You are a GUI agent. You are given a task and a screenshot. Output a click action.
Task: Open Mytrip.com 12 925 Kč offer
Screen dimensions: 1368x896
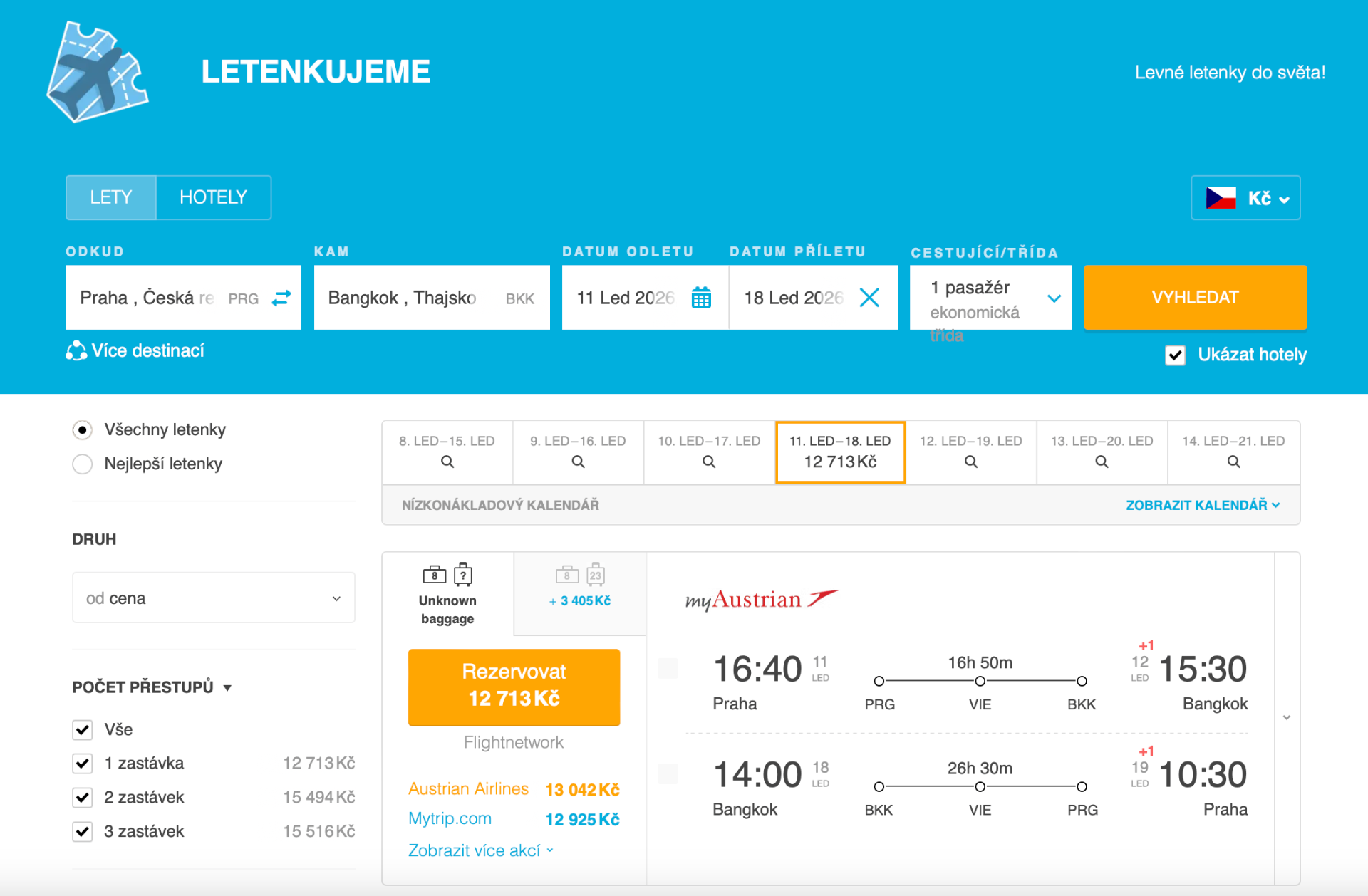point(514,819)
